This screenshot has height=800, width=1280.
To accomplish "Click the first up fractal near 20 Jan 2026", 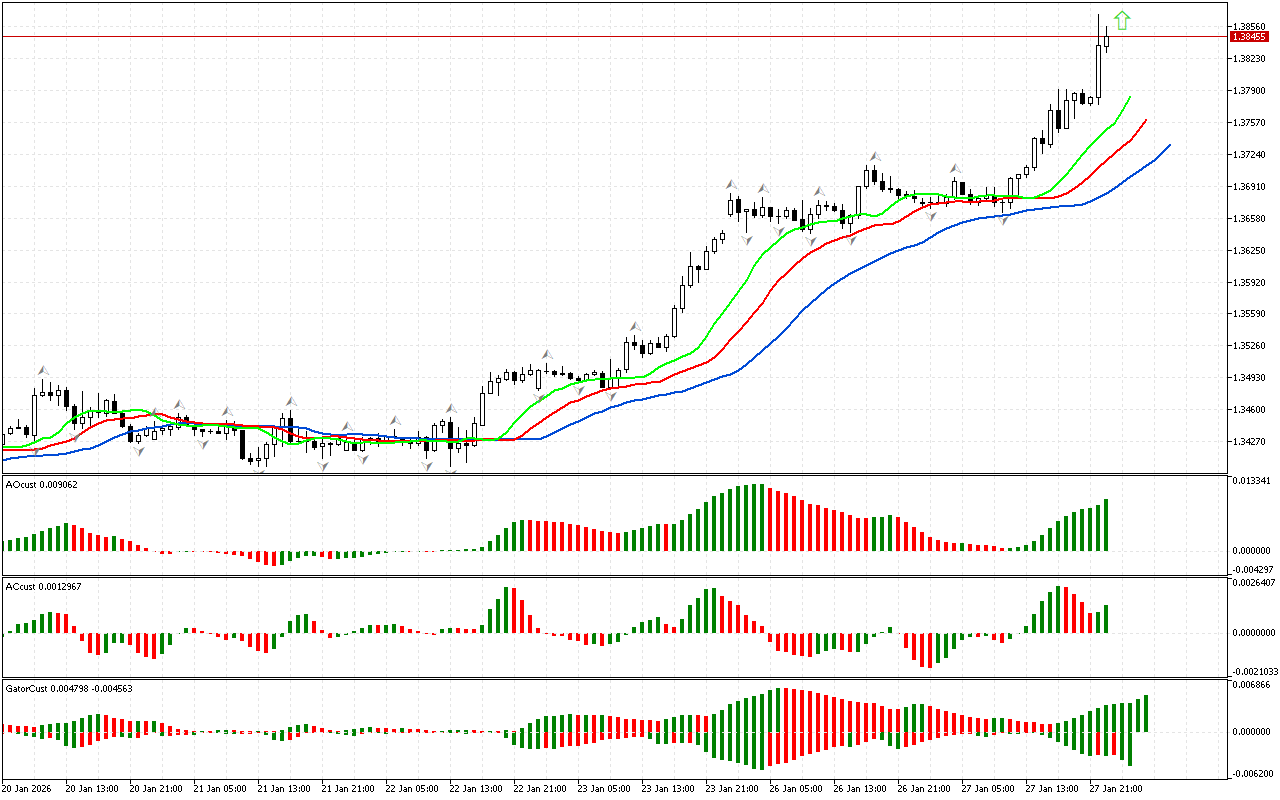I will click(x=42, y=371).
